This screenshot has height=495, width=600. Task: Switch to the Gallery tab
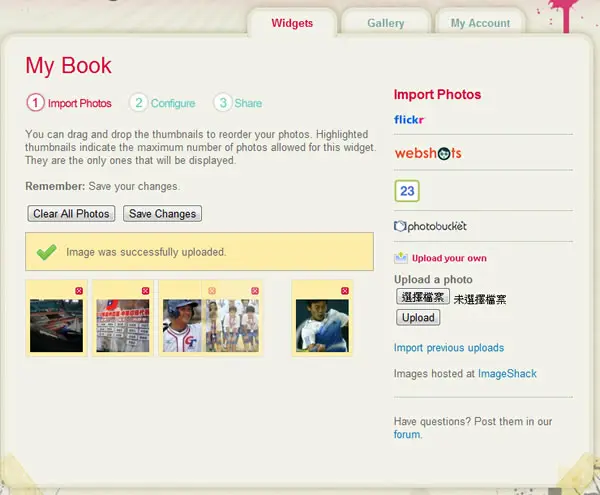[x=386, y=23]
